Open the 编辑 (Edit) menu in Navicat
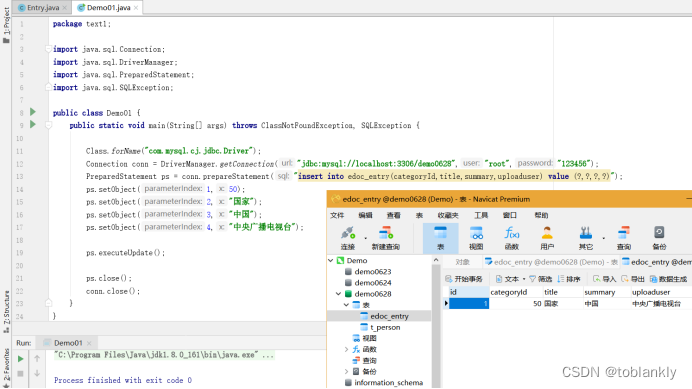This screenshot has height=389, width=692. [365, 215]
